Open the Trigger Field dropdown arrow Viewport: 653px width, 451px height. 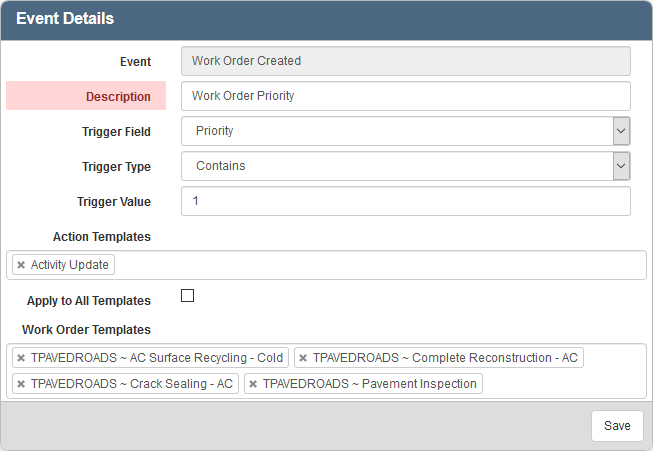click(x=621, y=131)
